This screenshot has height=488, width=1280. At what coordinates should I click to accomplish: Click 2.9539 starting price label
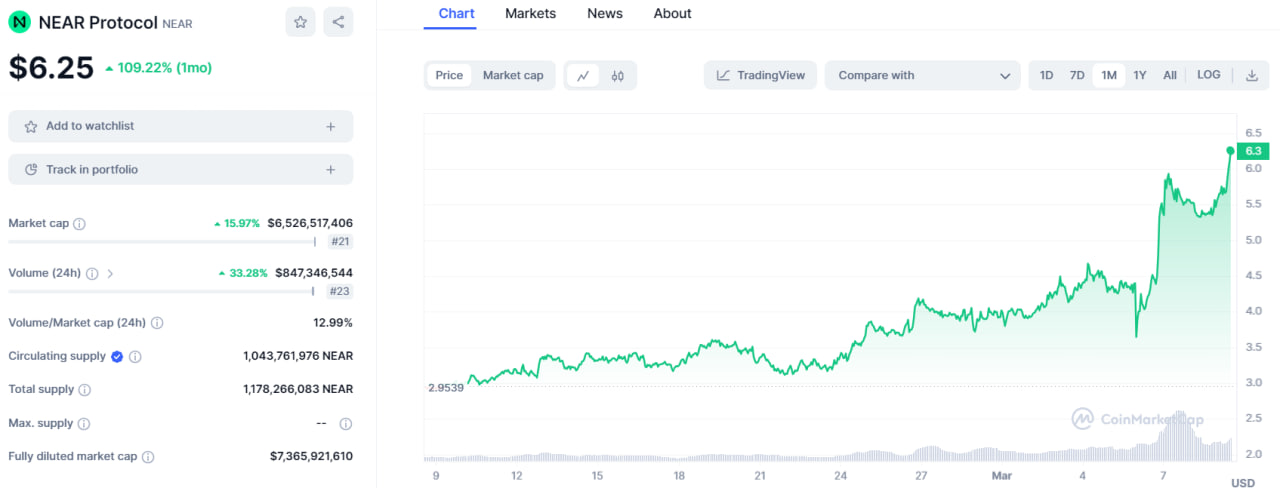[x=445, y=388]
